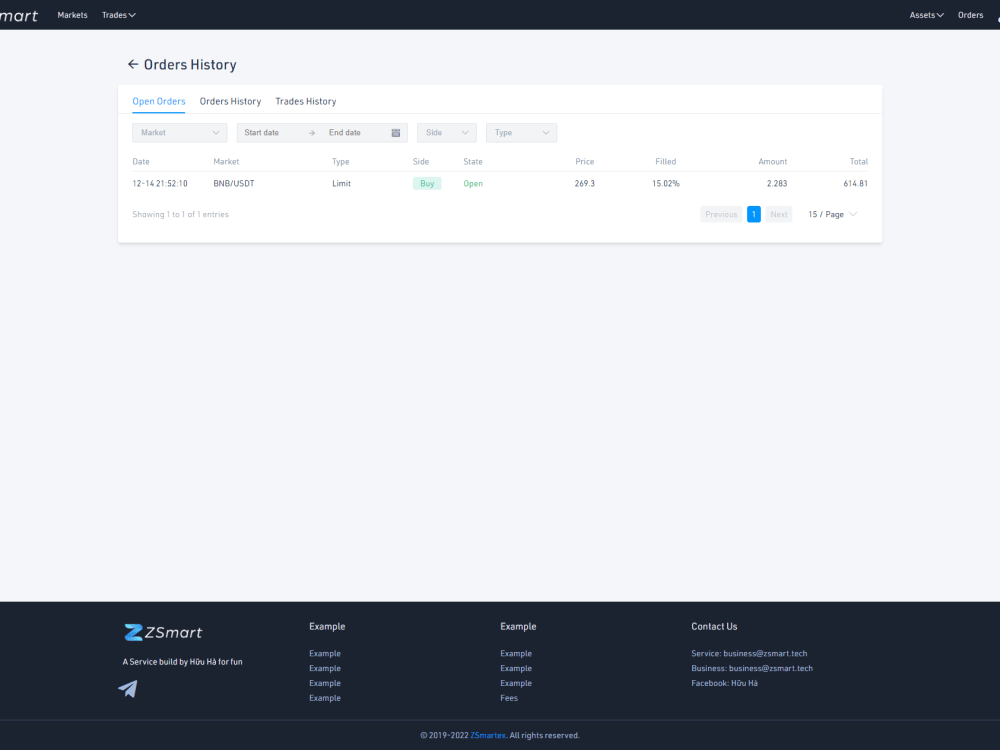
Task: Click Business: business@zsmart.tech contact line
Action: click(x=752, y=668)
